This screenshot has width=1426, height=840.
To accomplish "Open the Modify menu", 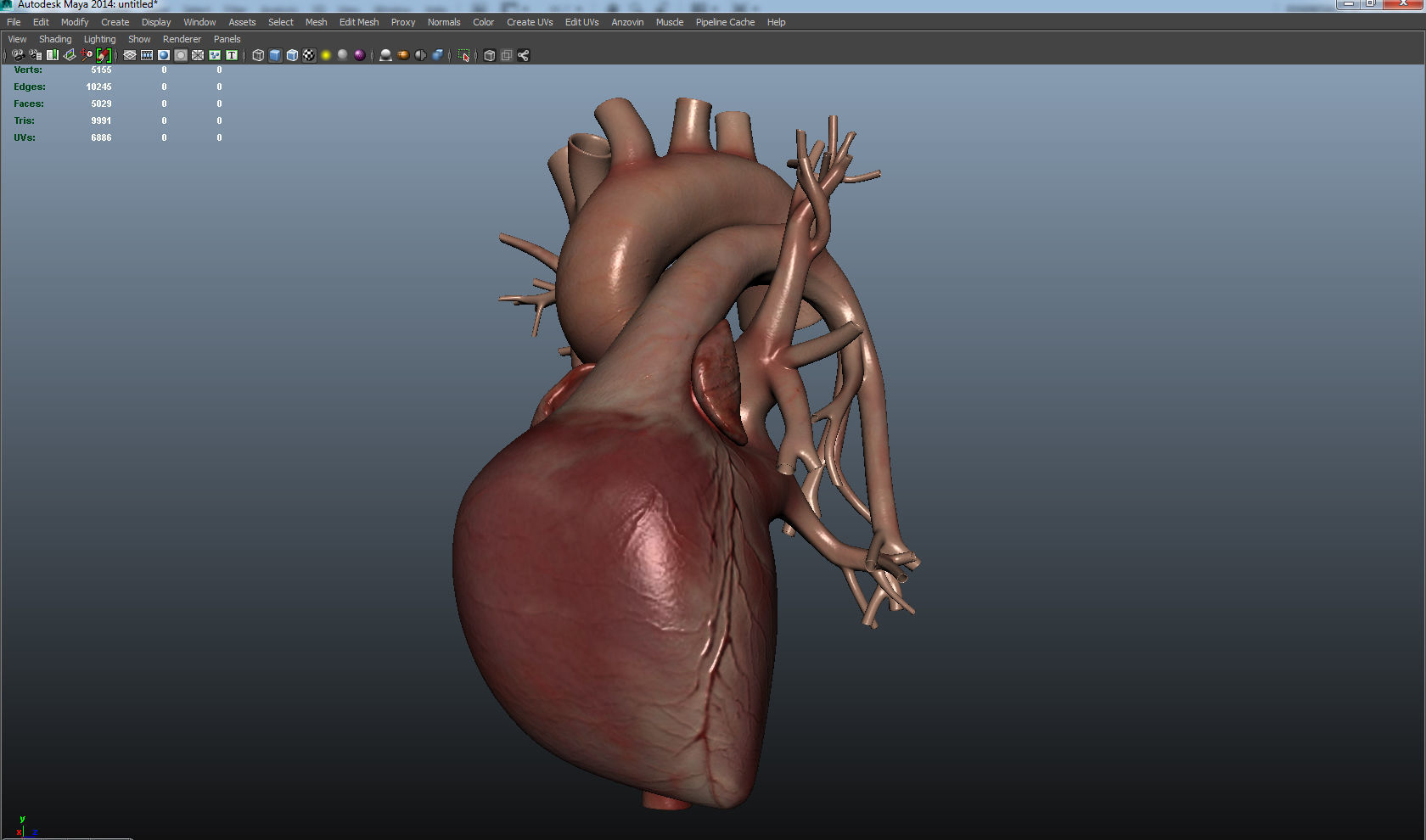I will click(75, 22).
